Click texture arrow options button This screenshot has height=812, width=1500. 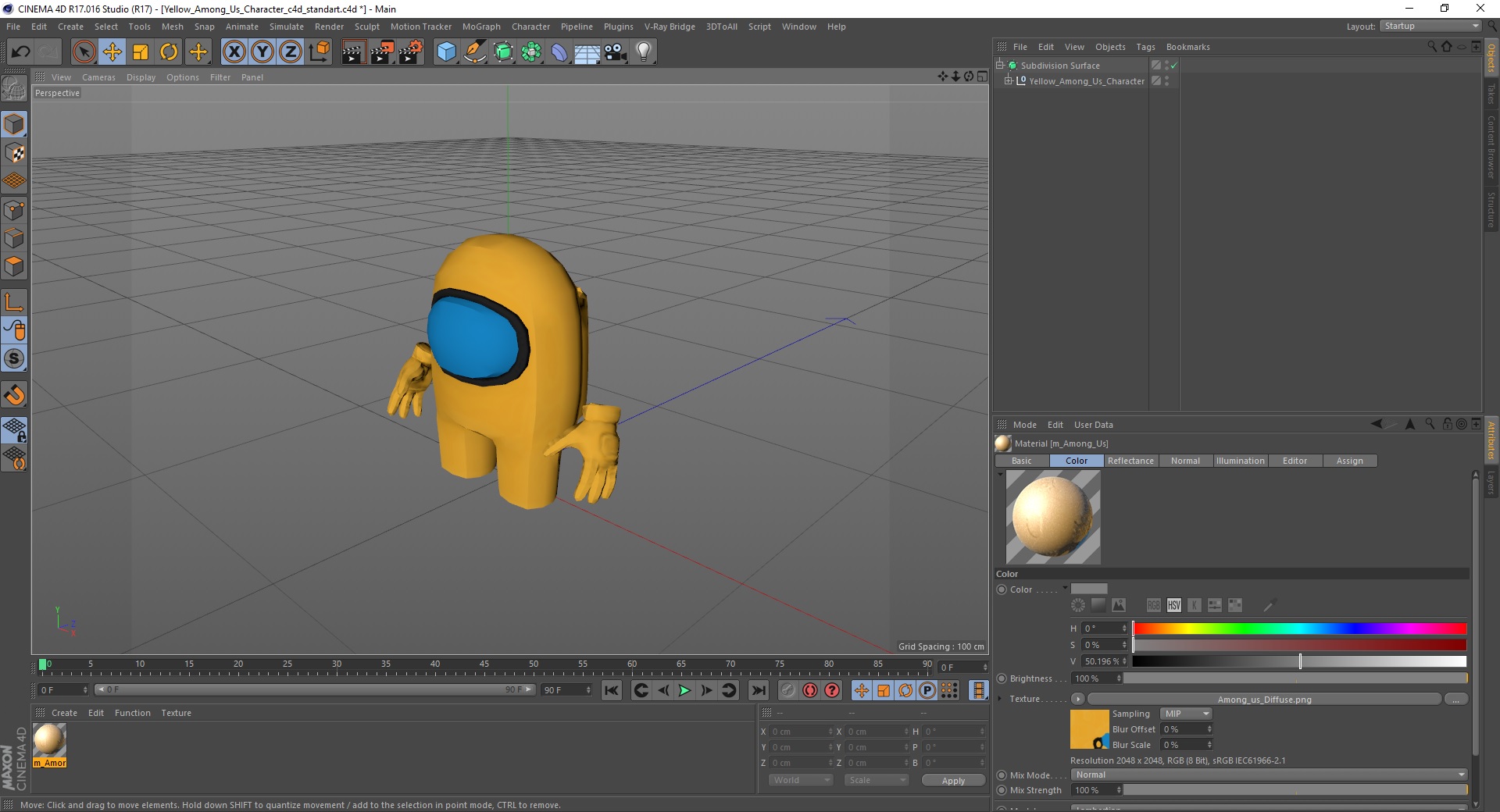pyautogui.click(x=1078, y=699)
